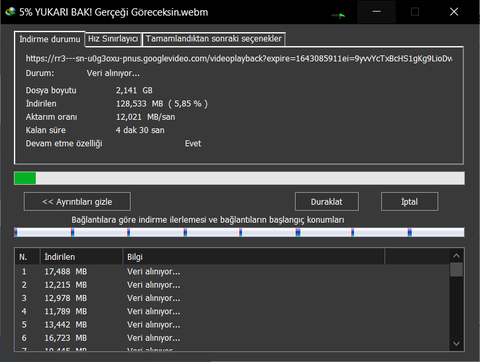Click the connections segment progress bar
This screenshot has width=480, height=362.
click(239, 232)
